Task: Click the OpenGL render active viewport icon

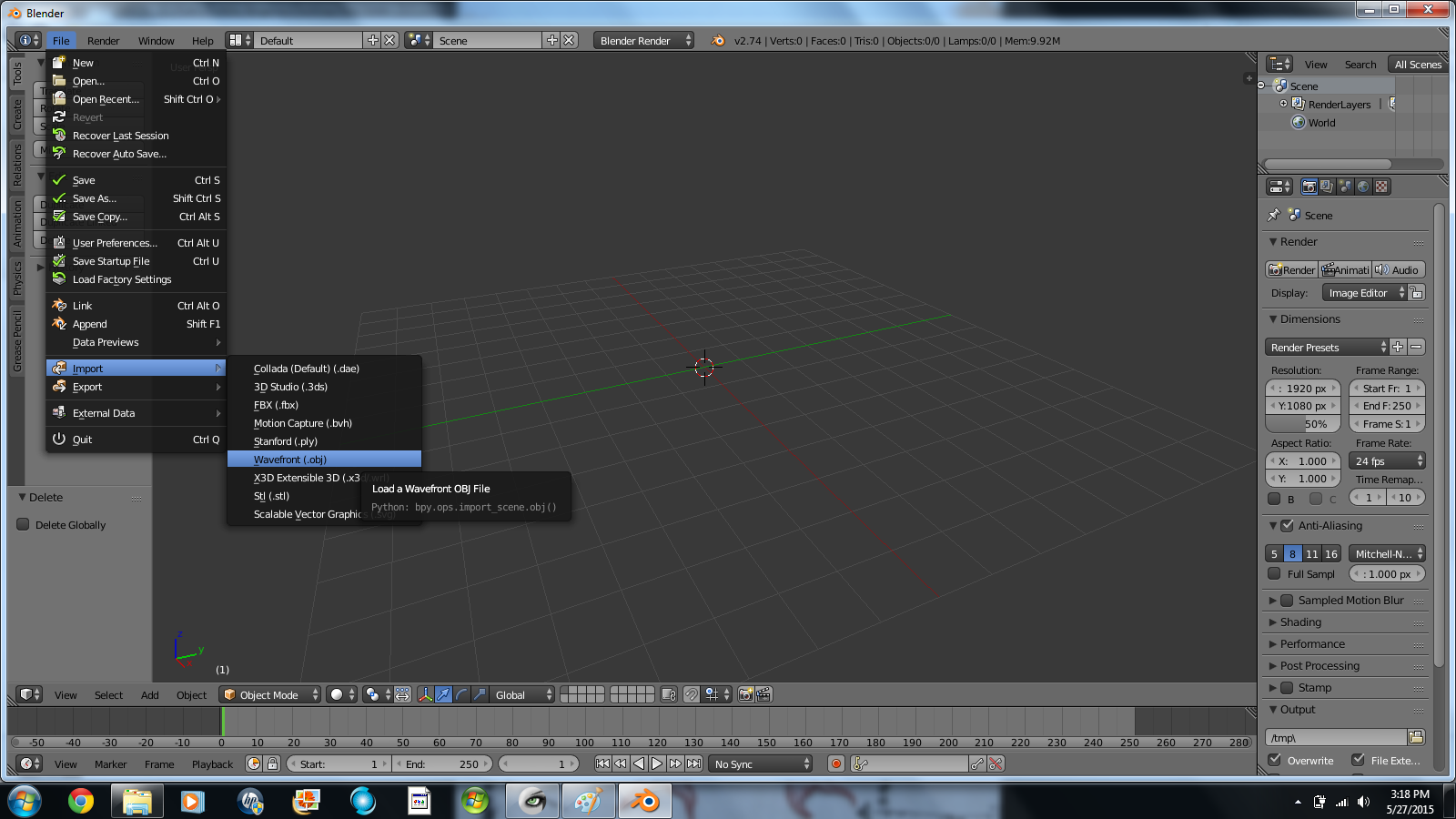Action: [746, 694]
